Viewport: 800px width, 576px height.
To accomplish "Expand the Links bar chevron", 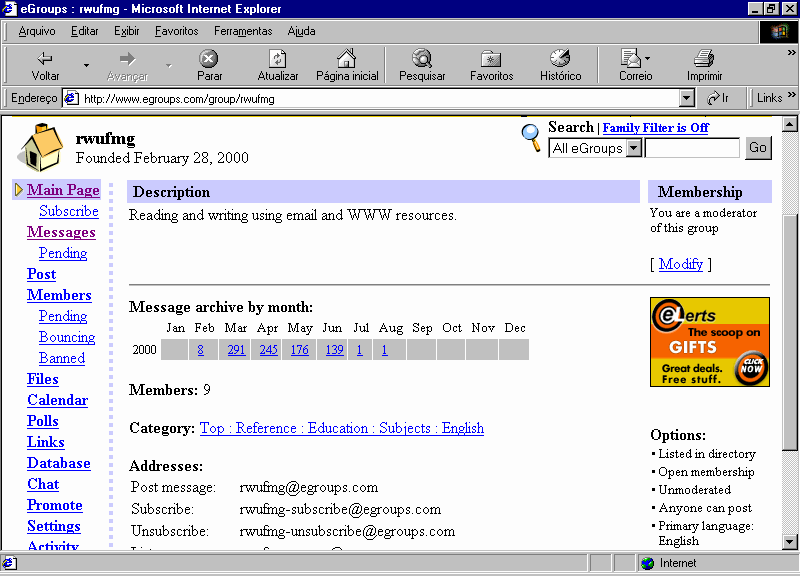I will tap(791, 95).
